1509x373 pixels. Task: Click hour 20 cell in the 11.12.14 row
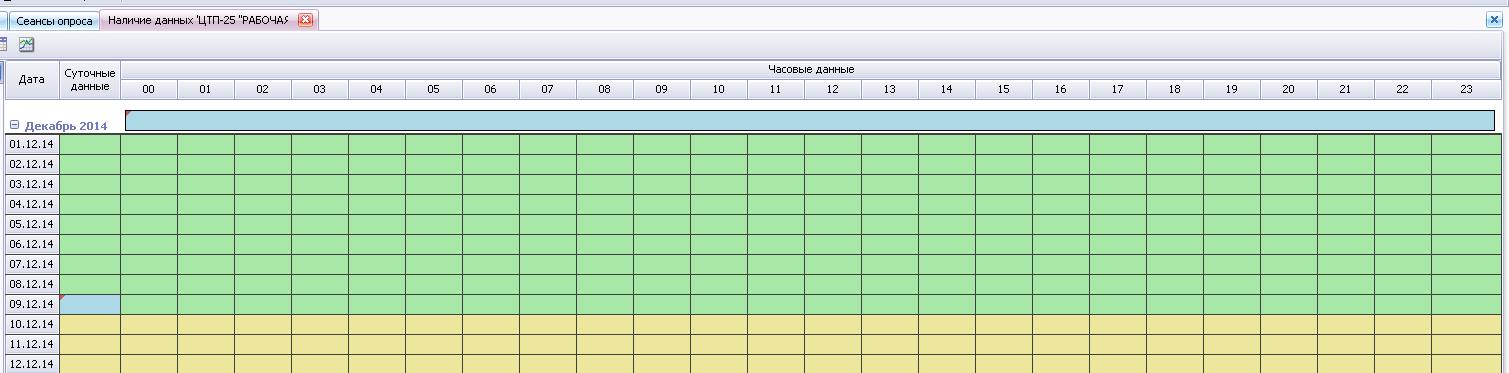(x=1289, y=344)
